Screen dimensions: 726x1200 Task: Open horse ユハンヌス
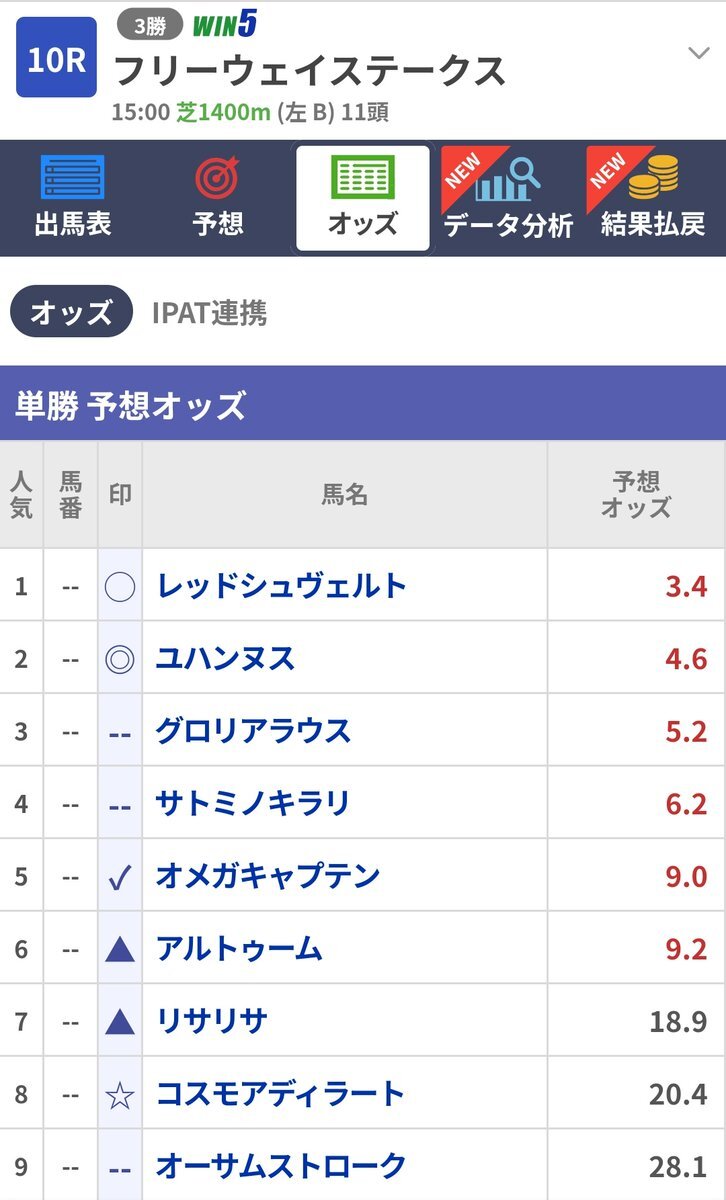[x=225, y=658]
